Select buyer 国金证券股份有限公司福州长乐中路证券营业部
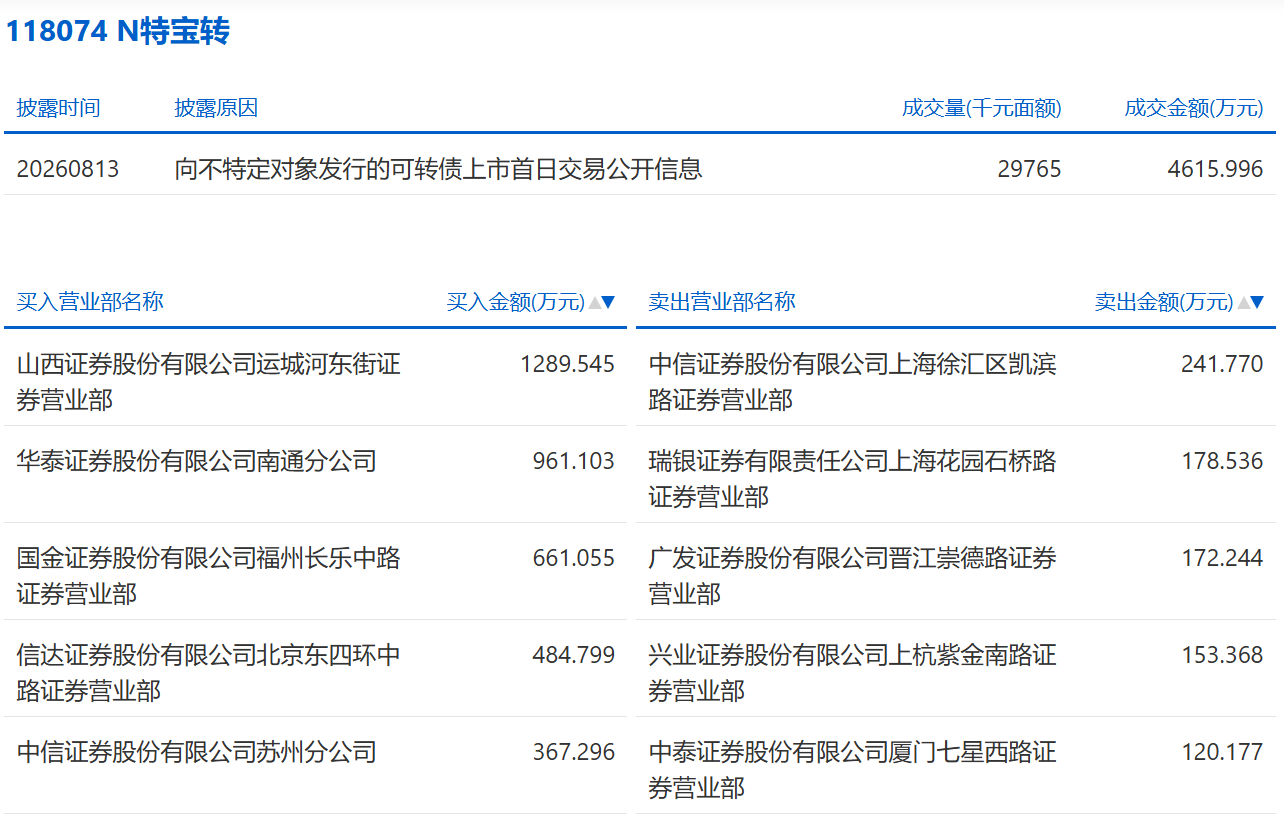The height and width of the screenshot is (822, 1284). [208, 576]
